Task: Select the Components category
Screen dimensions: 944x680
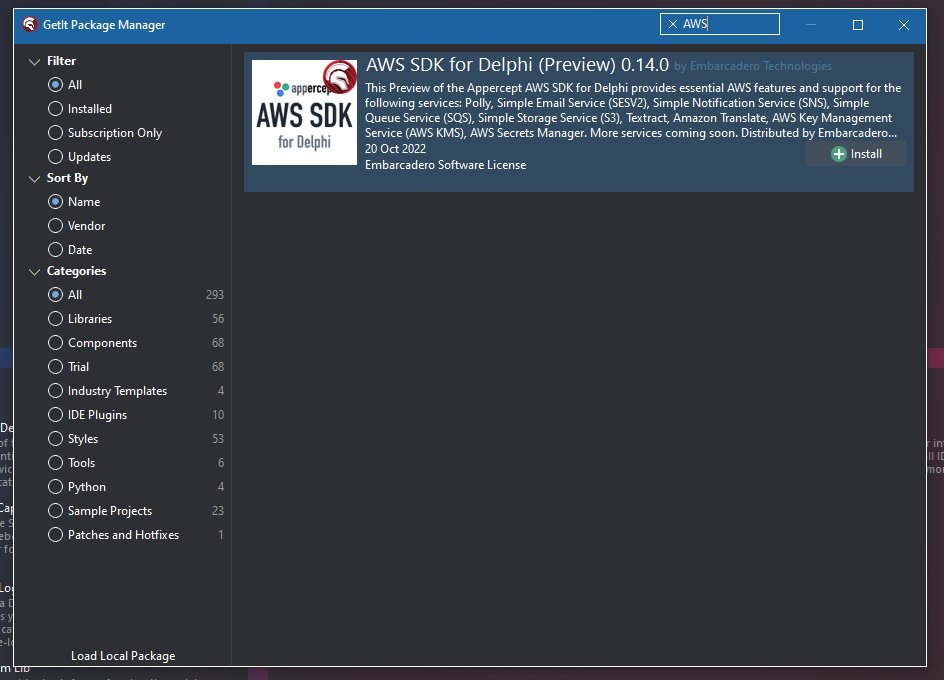Action: point(93,343)
